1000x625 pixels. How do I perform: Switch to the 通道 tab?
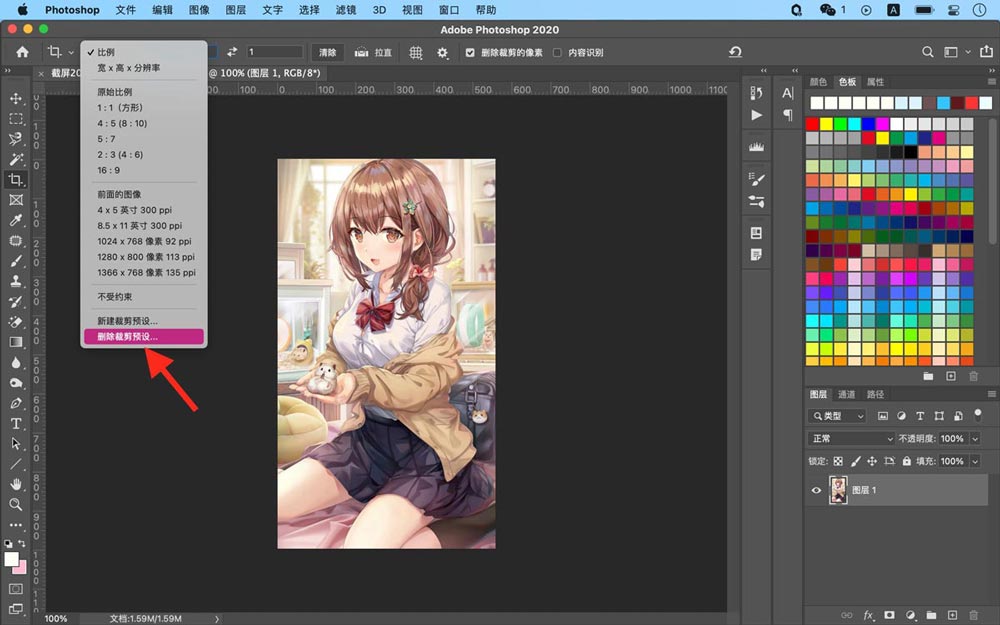[x=846, y=394]
